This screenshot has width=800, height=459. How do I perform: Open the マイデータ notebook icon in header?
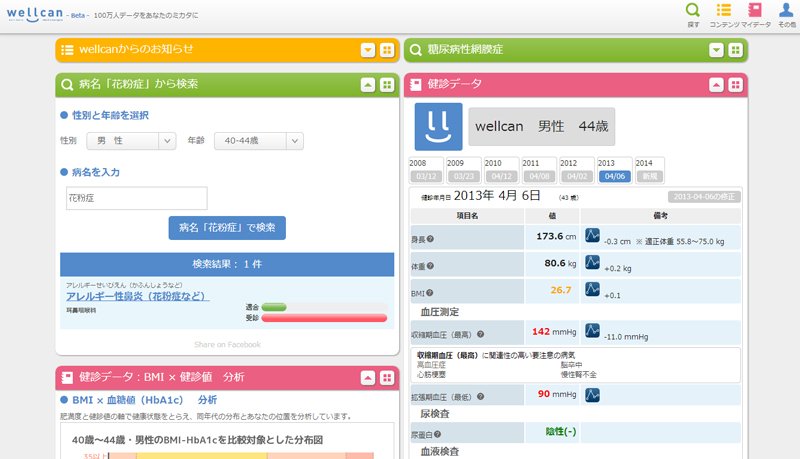coord(755,10)
